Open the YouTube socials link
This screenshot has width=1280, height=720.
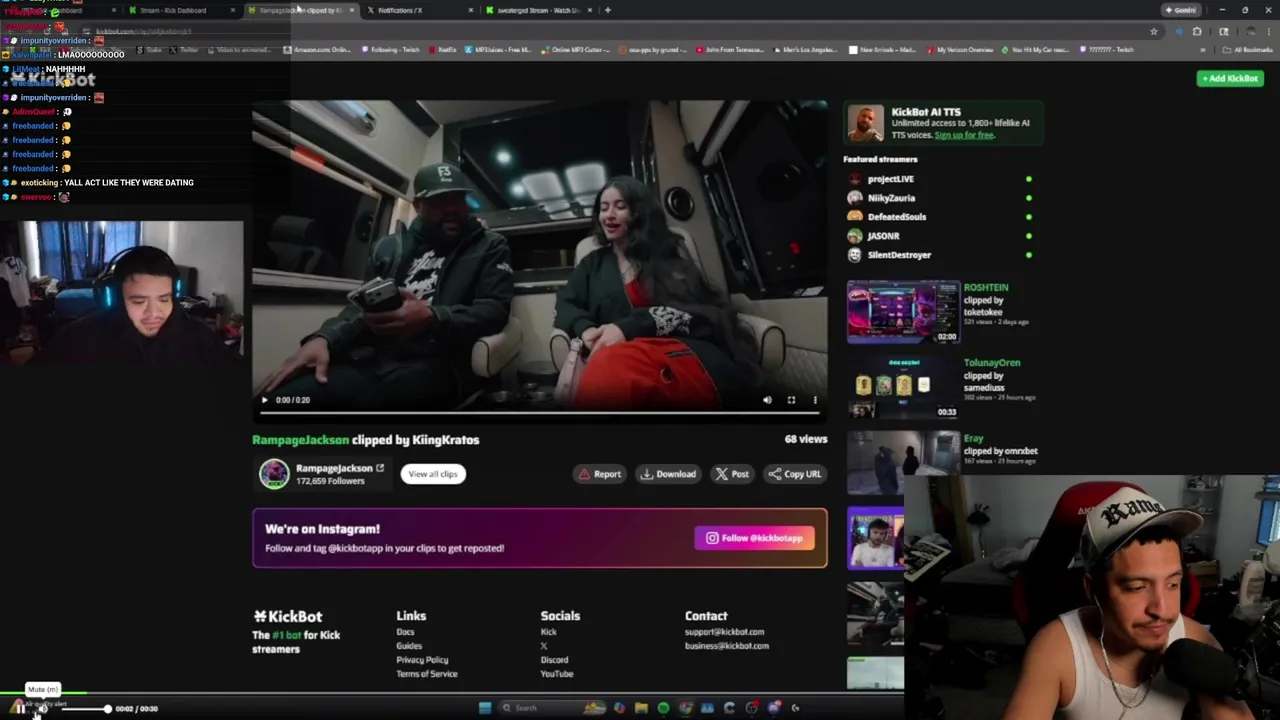[557, 674]
